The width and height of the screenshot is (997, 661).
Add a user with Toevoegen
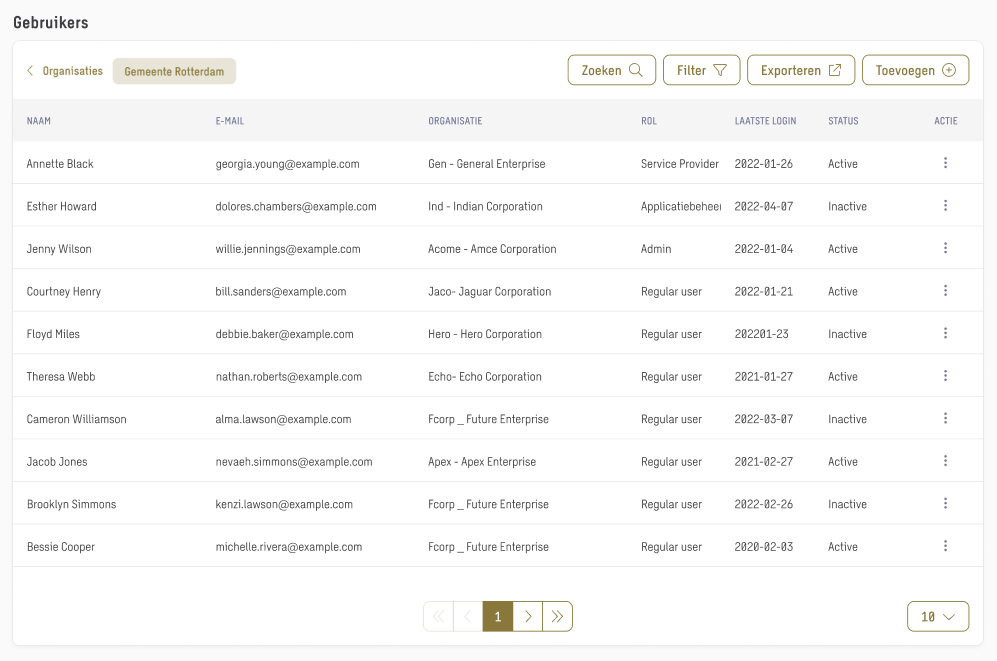tap(915, 70)
